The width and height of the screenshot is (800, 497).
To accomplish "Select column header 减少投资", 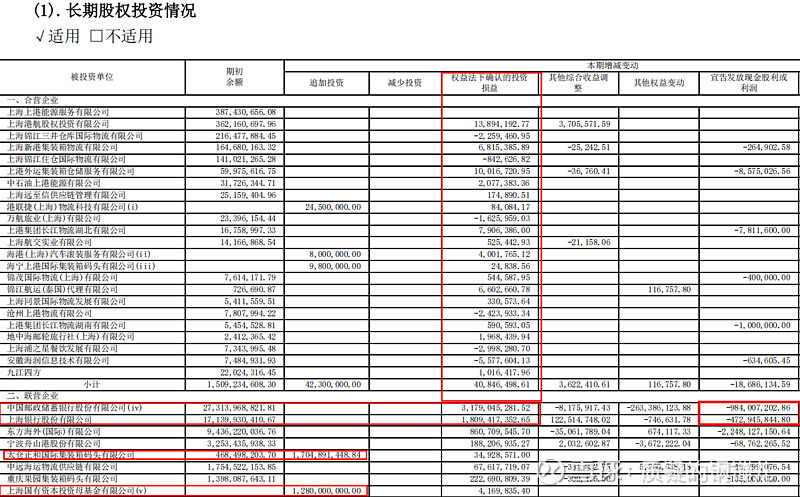I will click(405, 83).
